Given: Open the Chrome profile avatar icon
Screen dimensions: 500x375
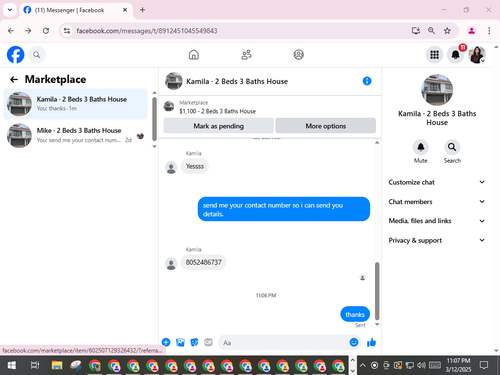Looking at the screenshot, I should (x=471, y=31).
